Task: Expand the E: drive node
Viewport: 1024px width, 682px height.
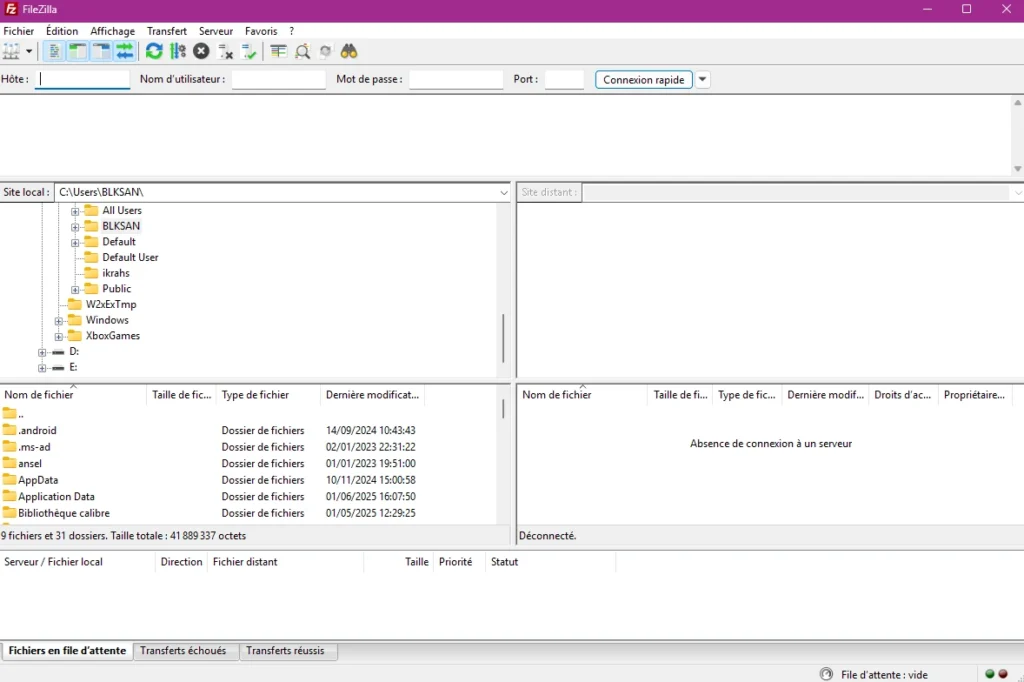Action: click(42, 368)
